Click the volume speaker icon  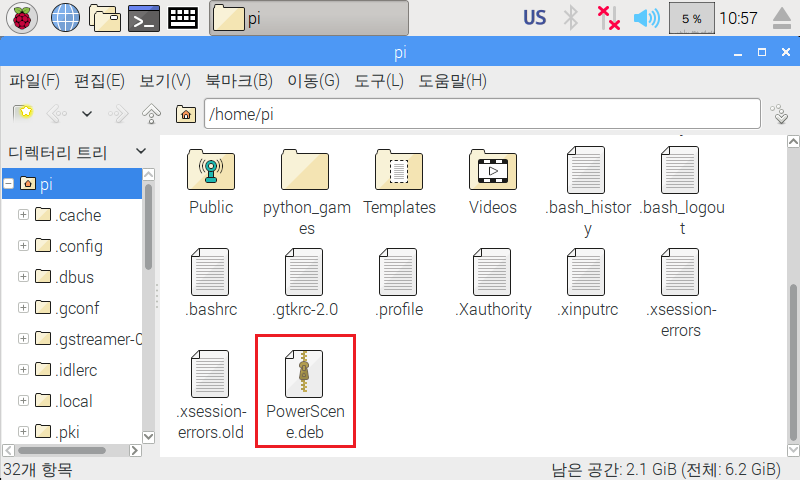coord(646,18)
